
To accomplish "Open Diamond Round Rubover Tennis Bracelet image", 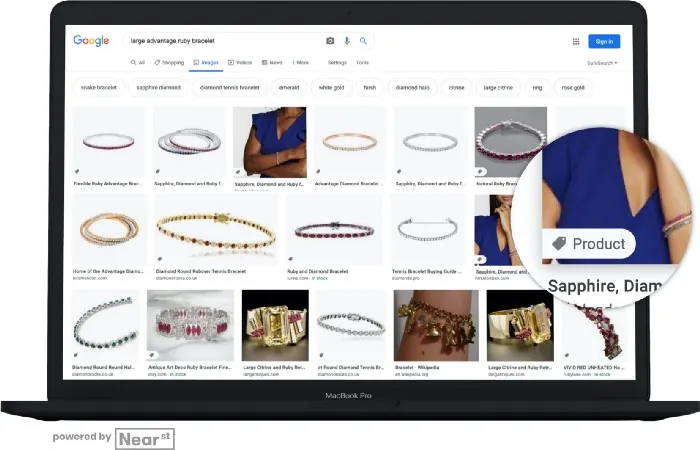I will [216, 229].
